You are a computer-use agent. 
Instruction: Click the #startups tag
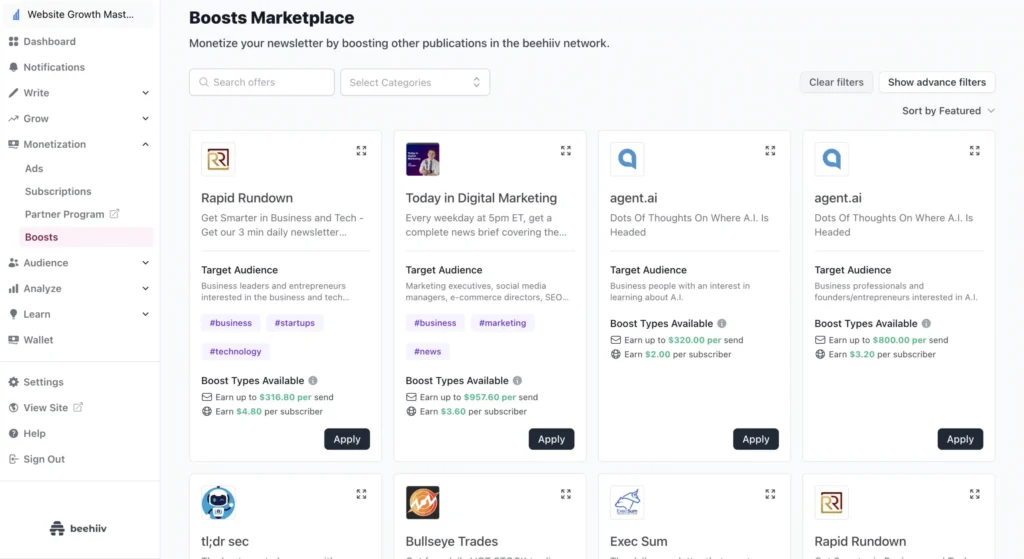coord(295,323)
